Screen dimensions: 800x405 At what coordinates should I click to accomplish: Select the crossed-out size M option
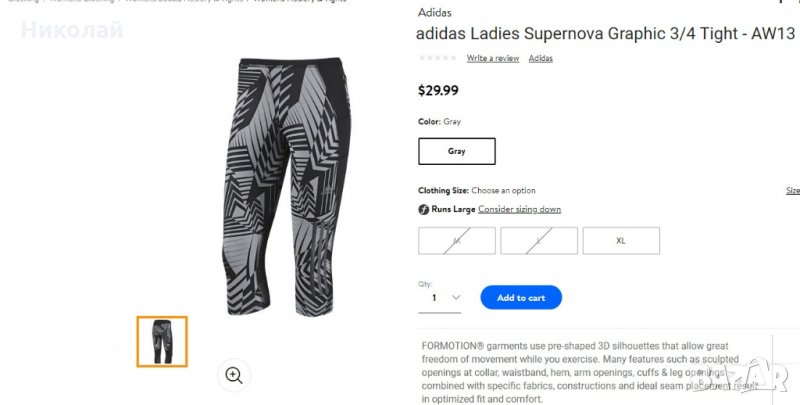point(457,241)
